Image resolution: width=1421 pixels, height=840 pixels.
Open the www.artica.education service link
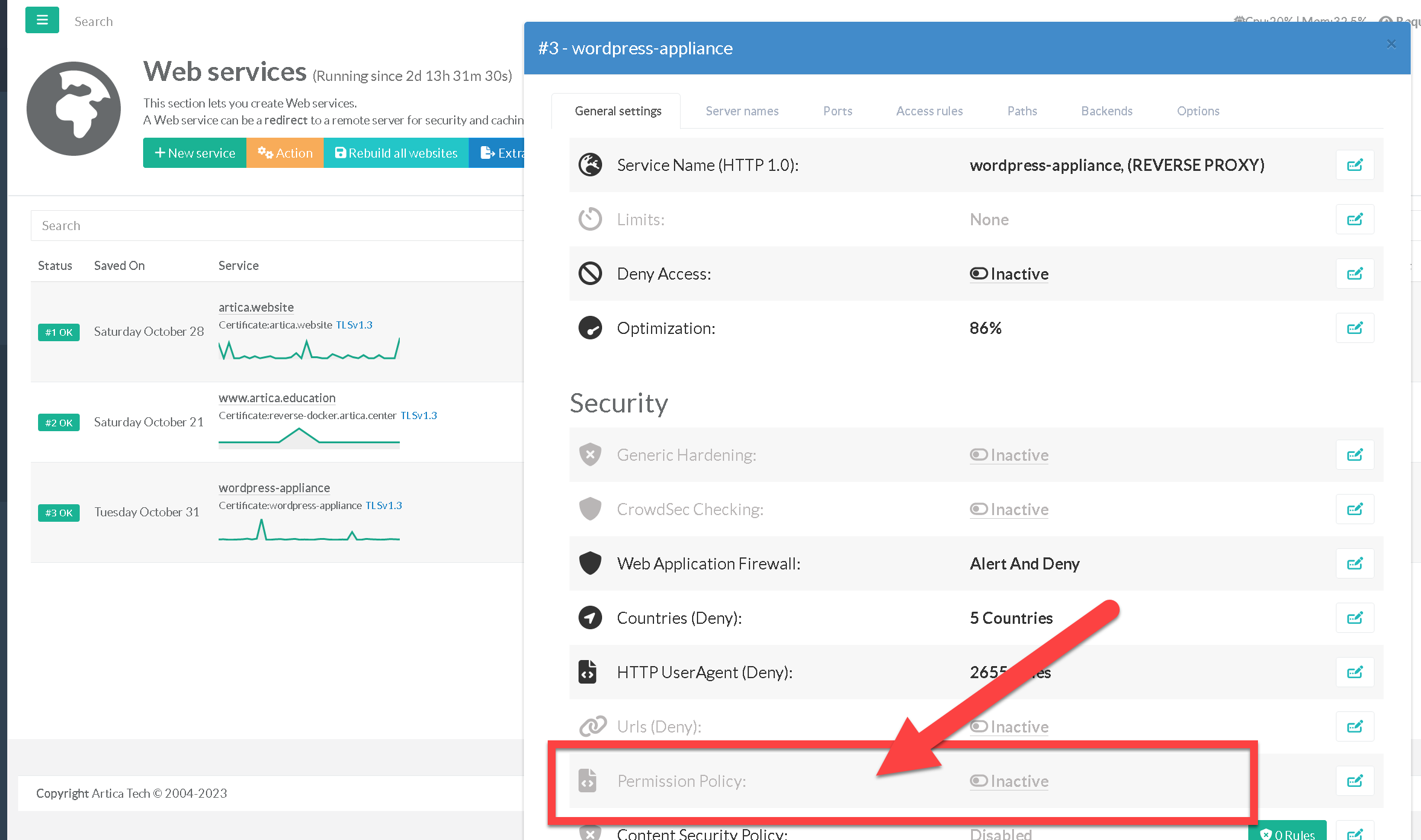pyautogui.click(x=277, y=398)
